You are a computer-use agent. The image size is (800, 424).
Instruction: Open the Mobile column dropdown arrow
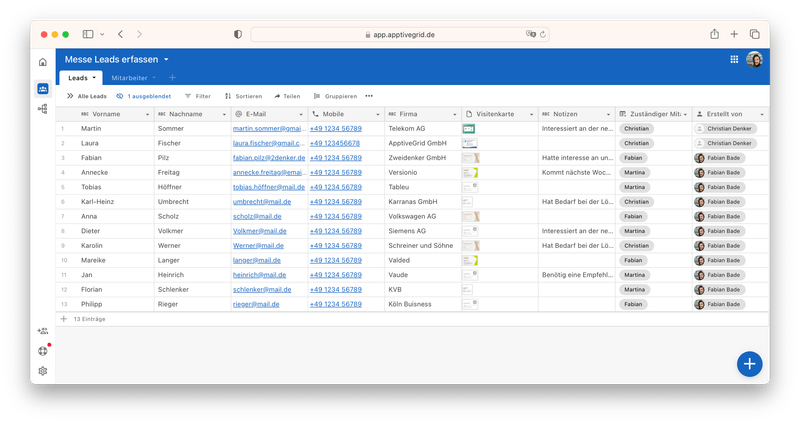tap(378, 114)
